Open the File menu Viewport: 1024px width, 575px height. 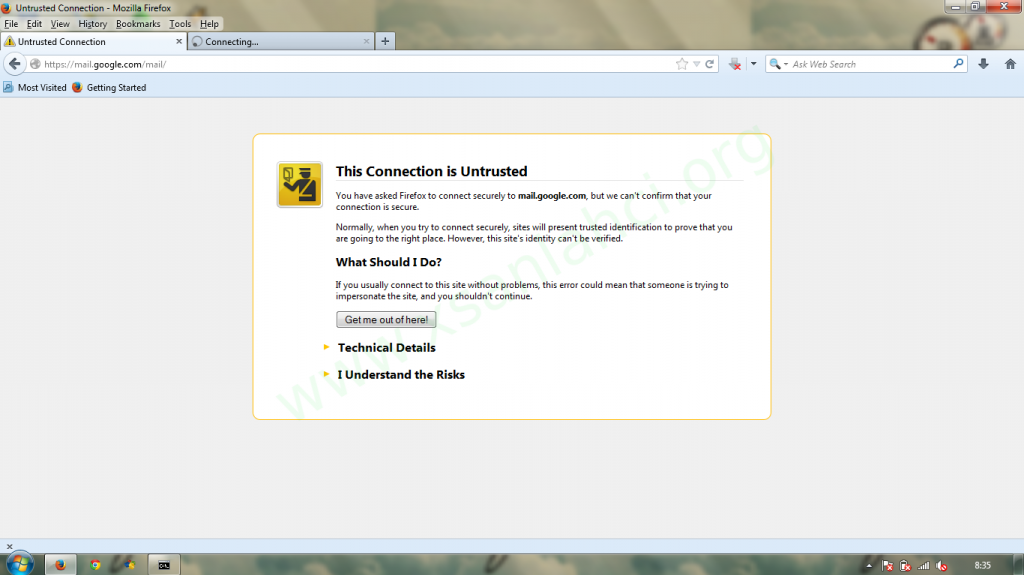point(11,24)
